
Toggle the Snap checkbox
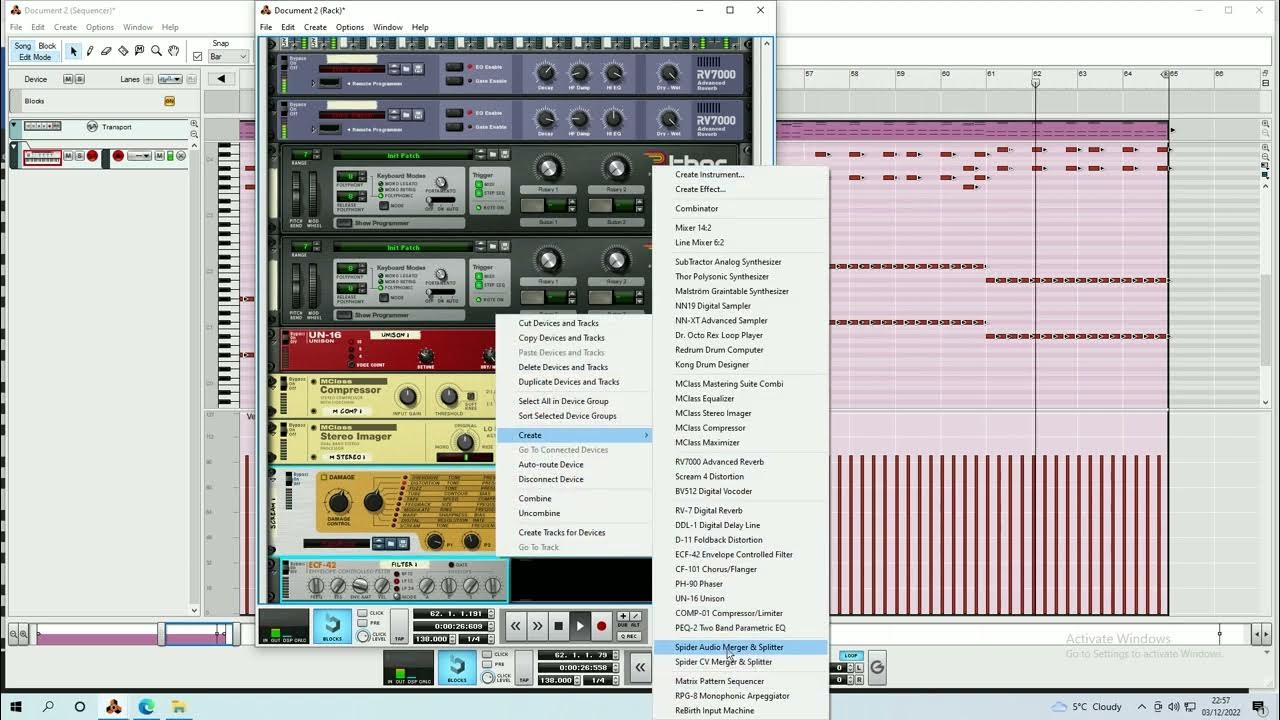pos(197,57)
